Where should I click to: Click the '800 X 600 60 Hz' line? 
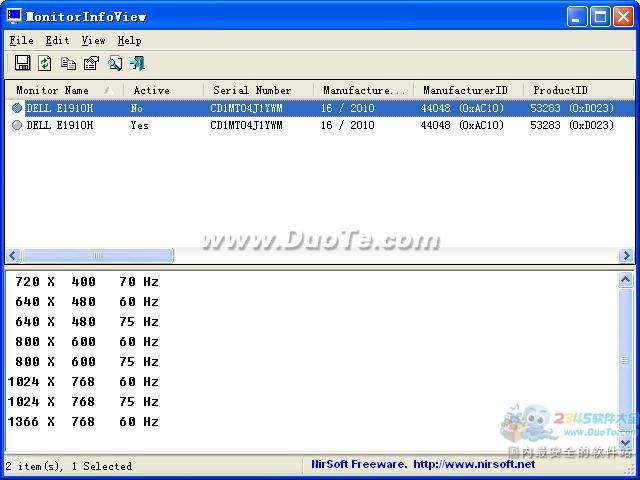(x=87, y=342)
